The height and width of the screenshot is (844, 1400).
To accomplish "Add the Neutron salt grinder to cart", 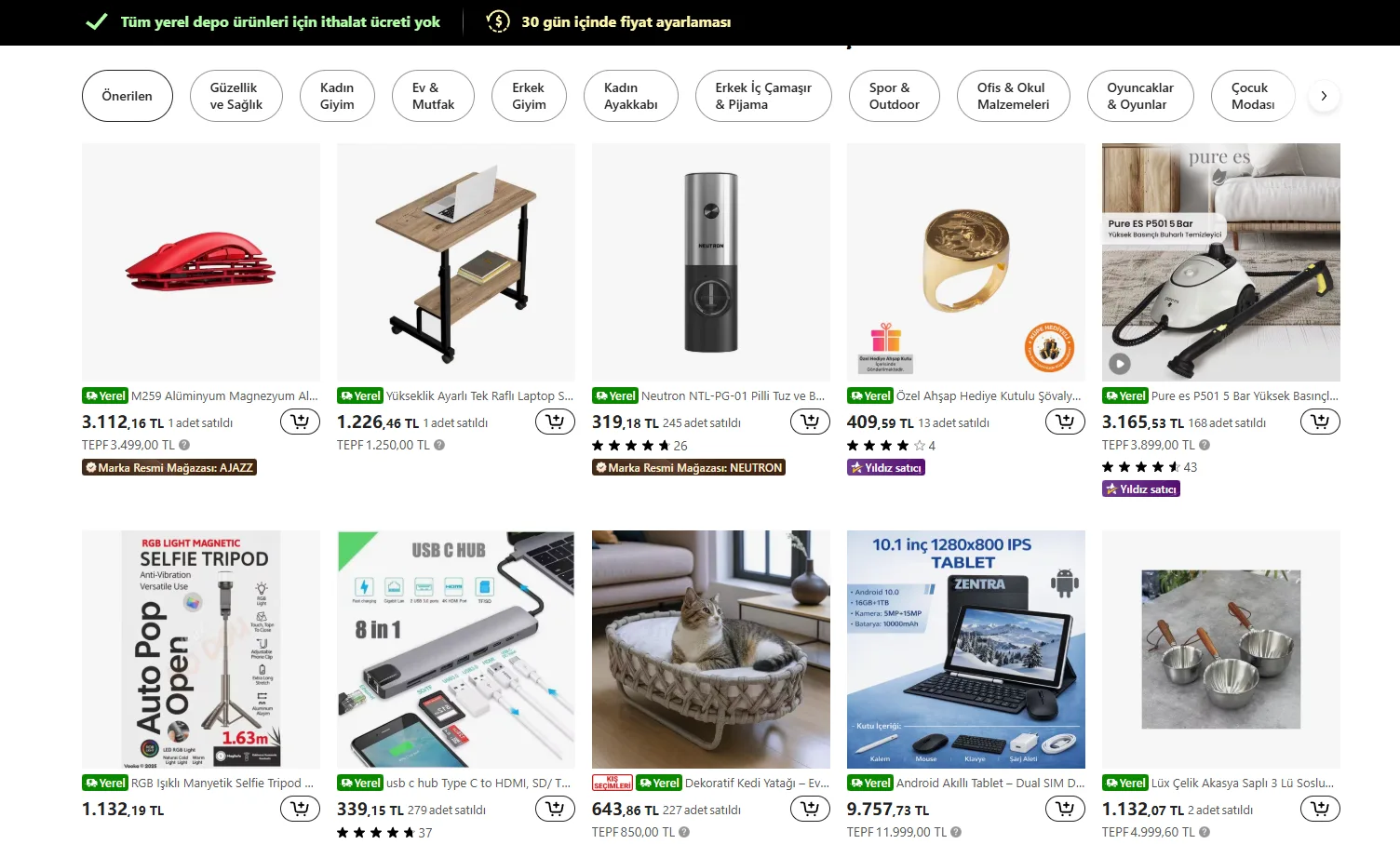I will (x=810, y=422).
